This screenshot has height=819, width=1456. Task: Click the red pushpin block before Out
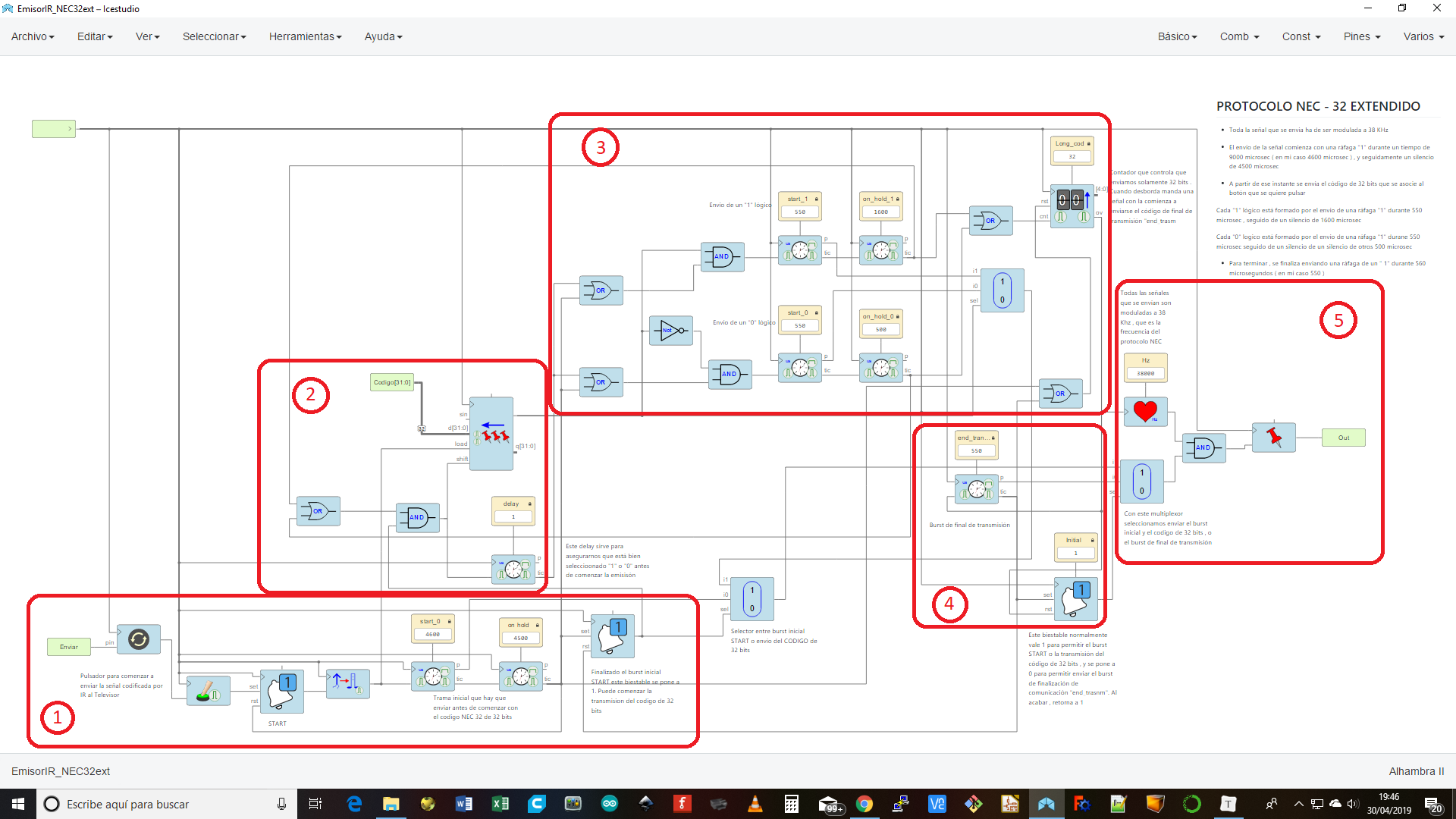click(1273, 438)
